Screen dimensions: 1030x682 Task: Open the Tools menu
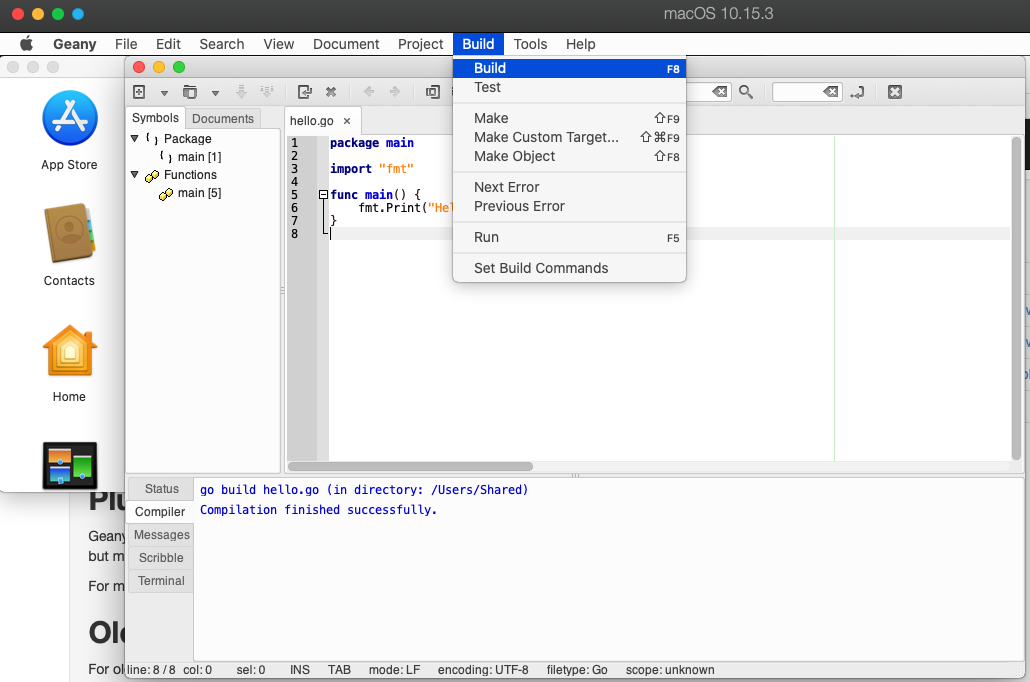click(530, 44)
